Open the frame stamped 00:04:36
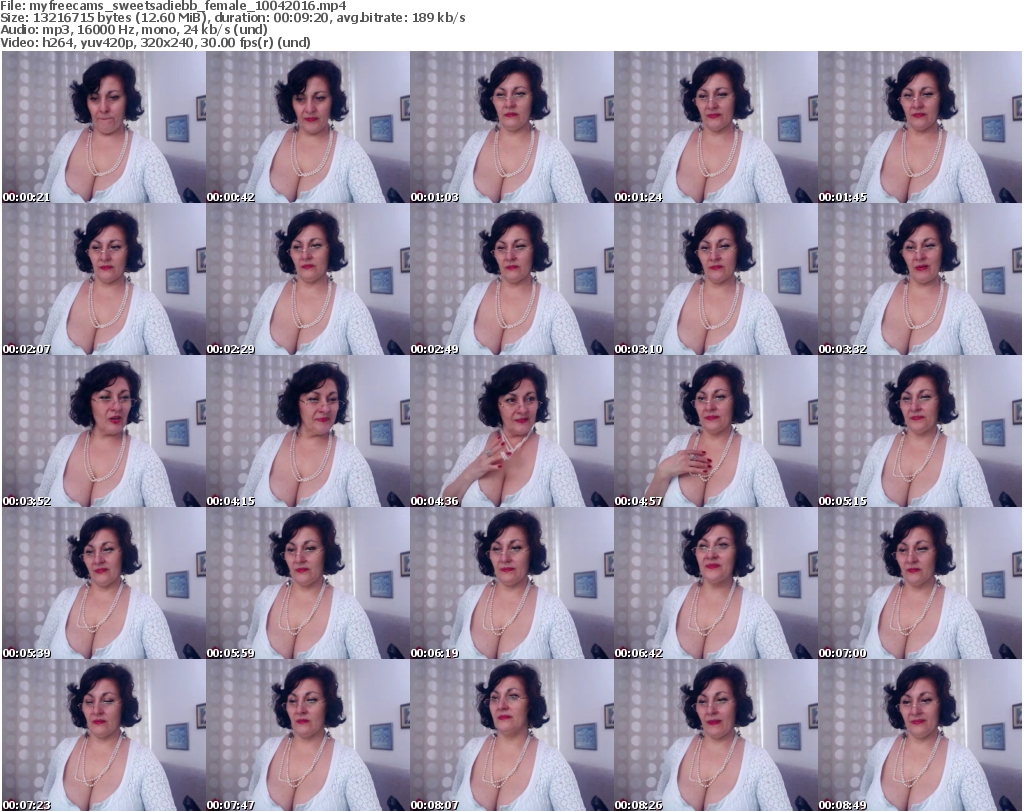The image size is (1024, 811). 511,432
